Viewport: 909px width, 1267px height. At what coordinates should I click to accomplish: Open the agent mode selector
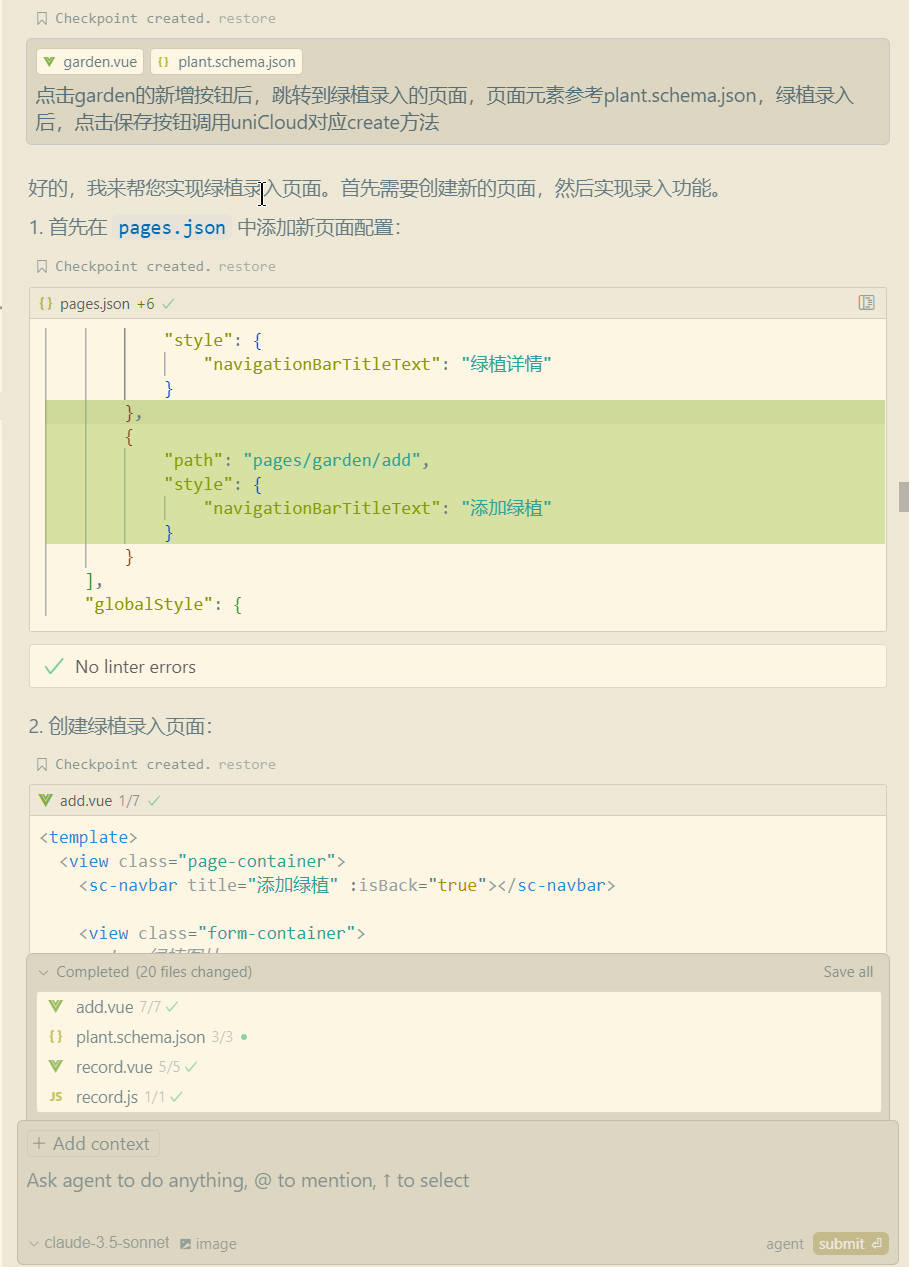(x=784, y=1243)
